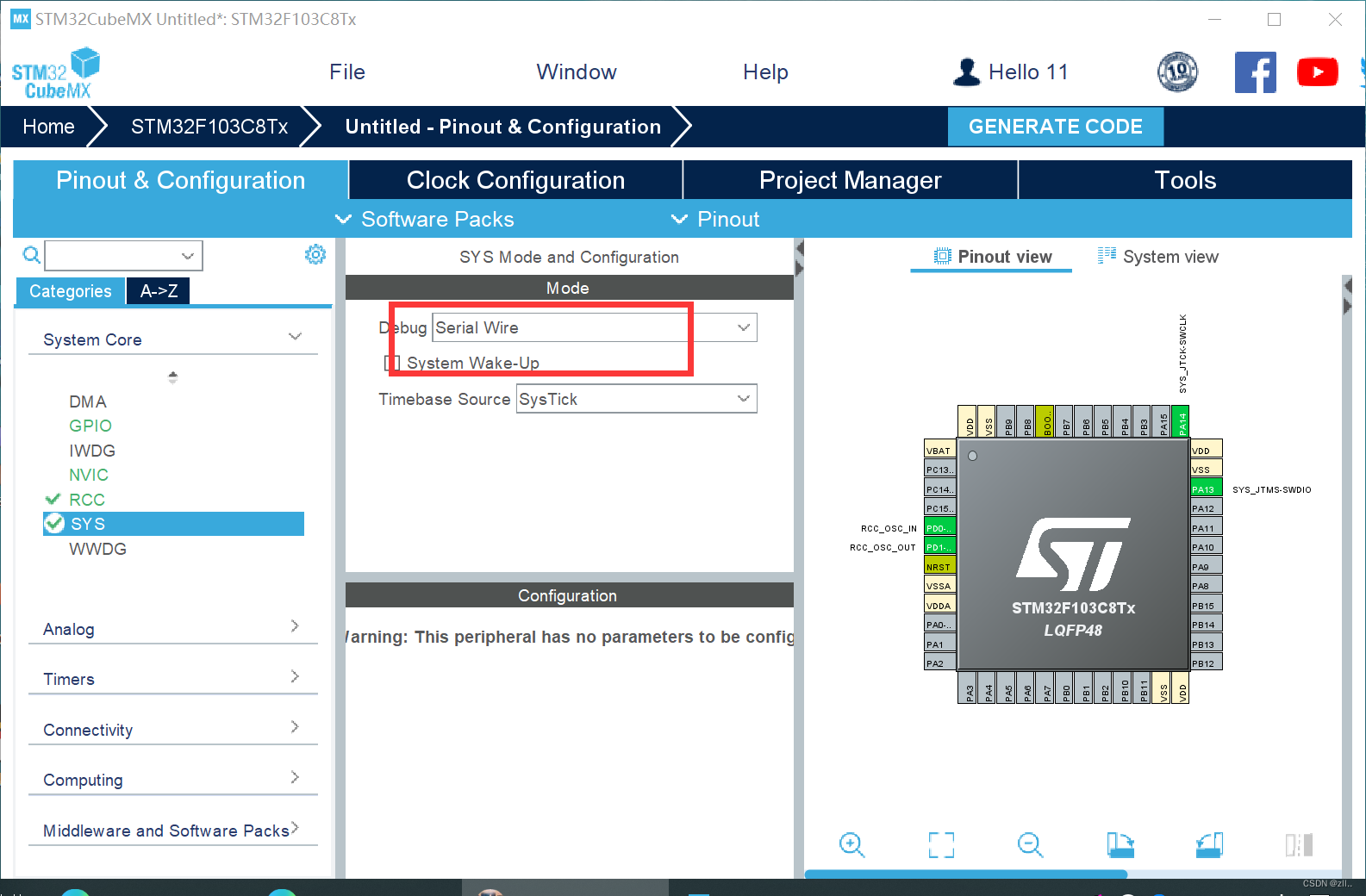Click the pinout horizontal scrollbar thumb
The image size is (1366, 896).
click(965, 874)
